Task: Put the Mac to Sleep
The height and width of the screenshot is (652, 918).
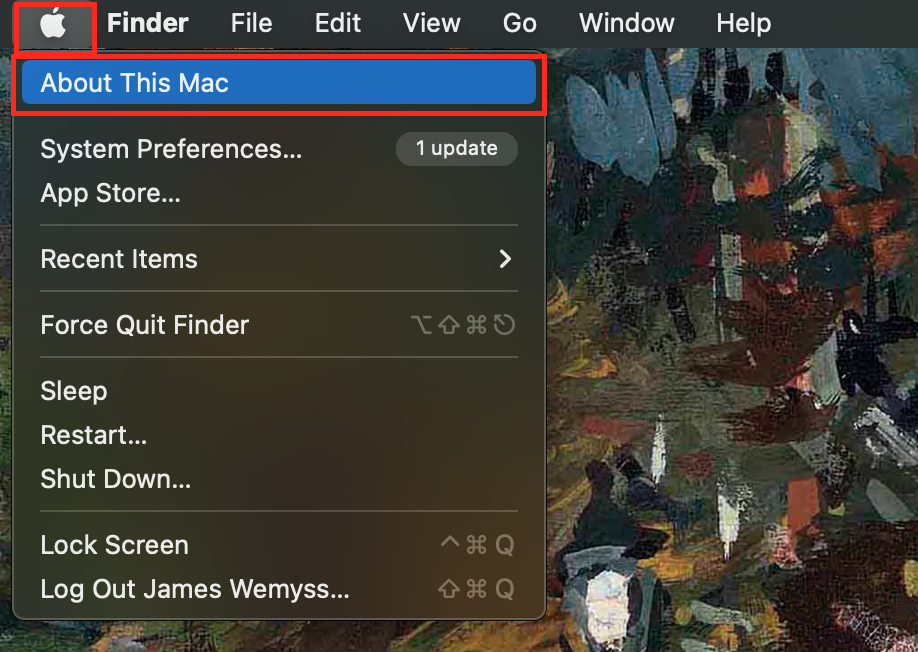Action: point(74,391)
